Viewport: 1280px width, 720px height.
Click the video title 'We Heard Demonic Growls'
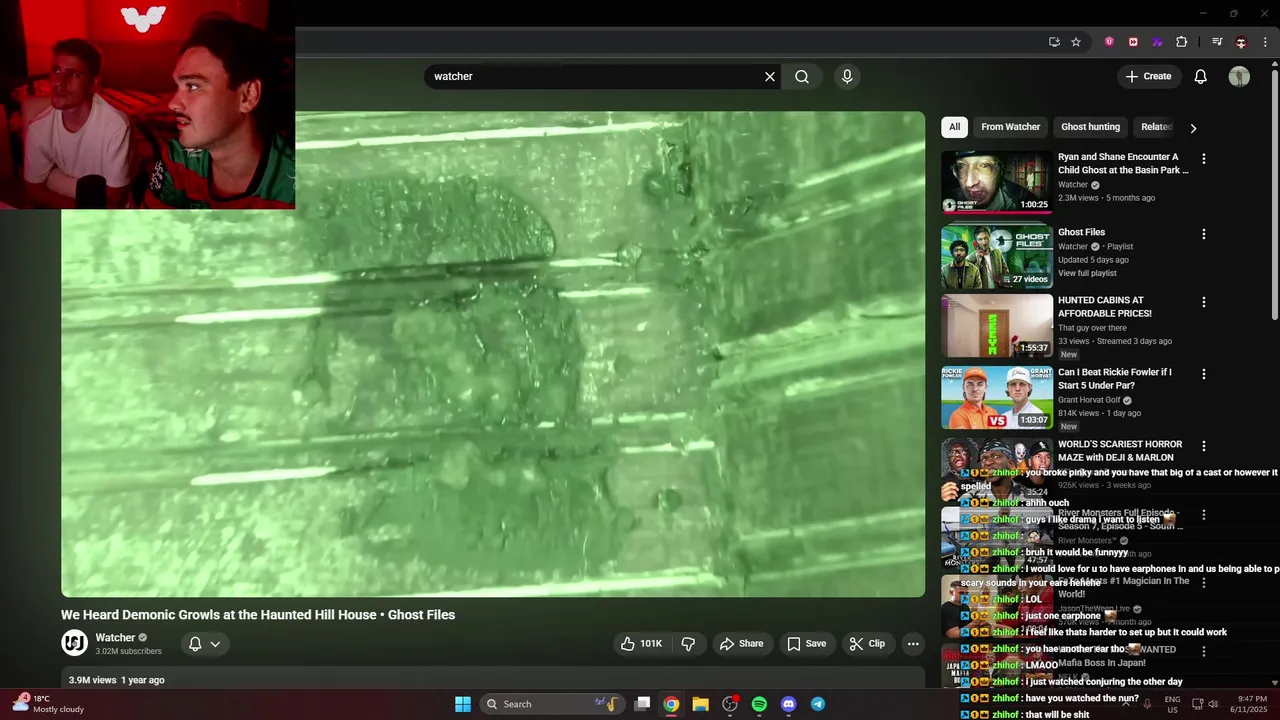tap(258, 615)
